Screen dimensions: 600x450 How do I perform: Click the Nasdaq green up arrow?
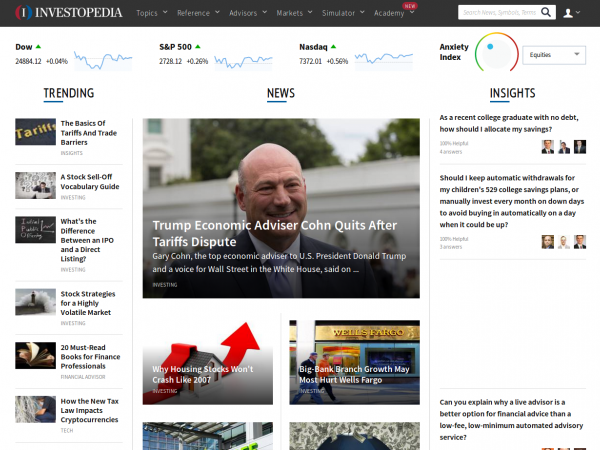[x=333, y=47]
